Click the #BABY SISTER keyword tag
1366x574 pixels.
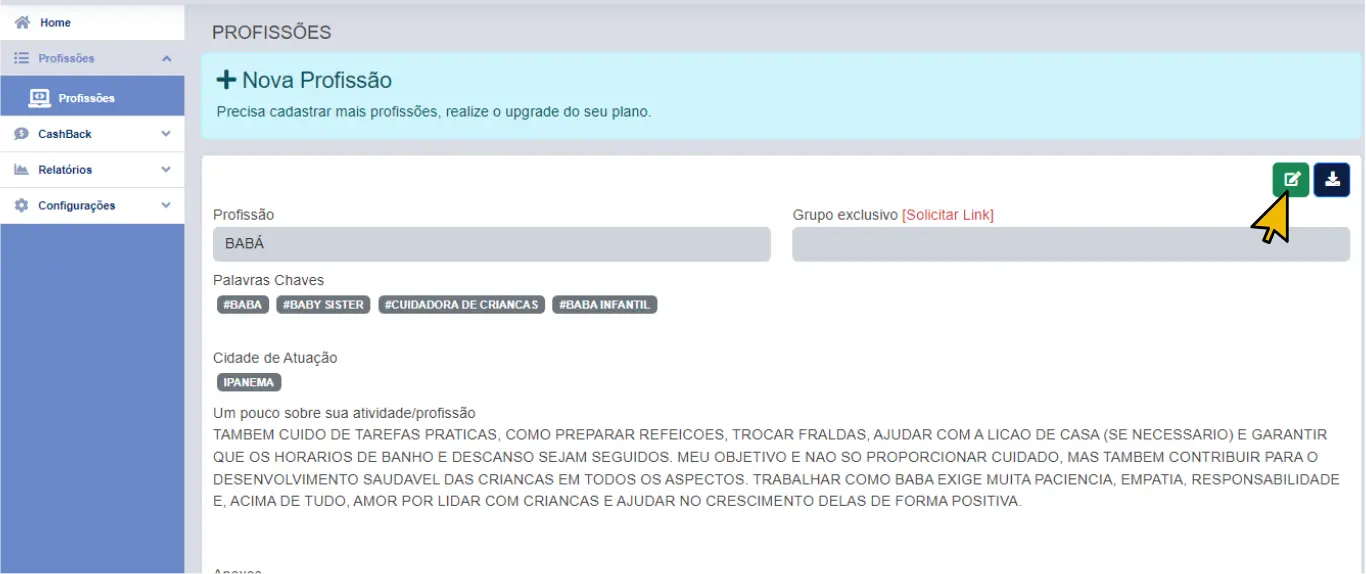coord(323,305)
